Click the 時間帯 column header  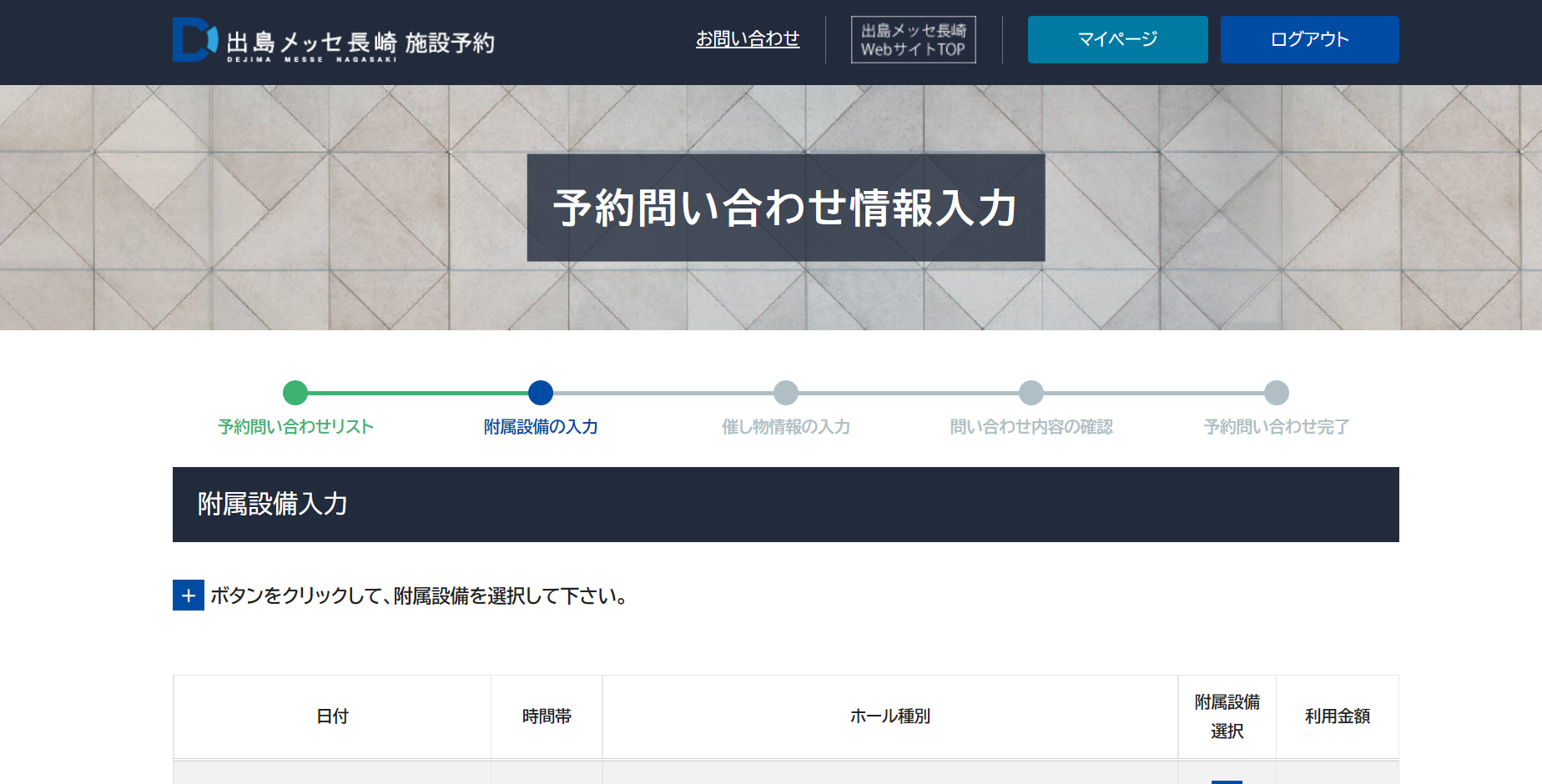547,716
